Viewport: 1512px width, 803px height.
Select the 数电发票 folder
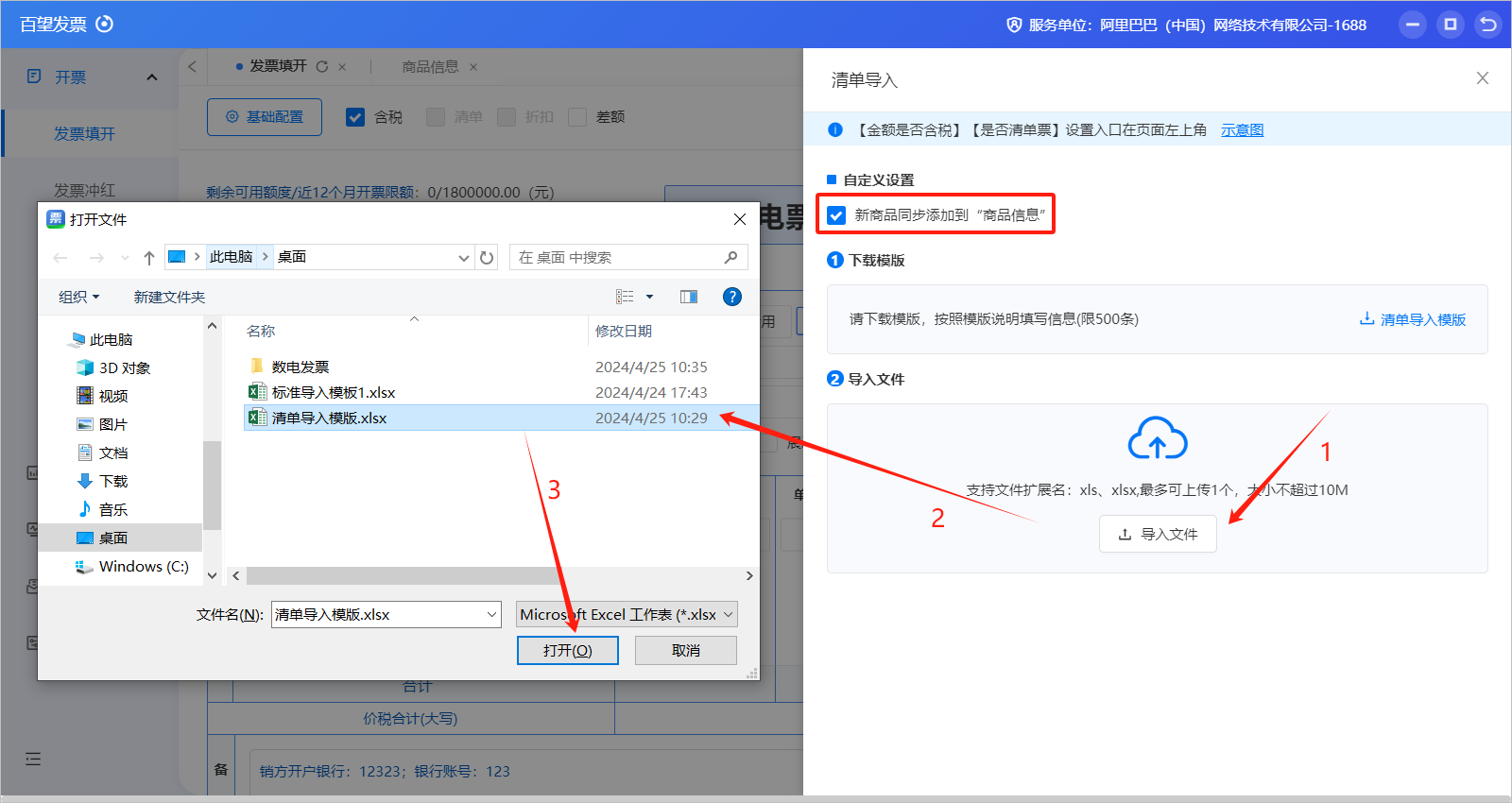(289, 367)
